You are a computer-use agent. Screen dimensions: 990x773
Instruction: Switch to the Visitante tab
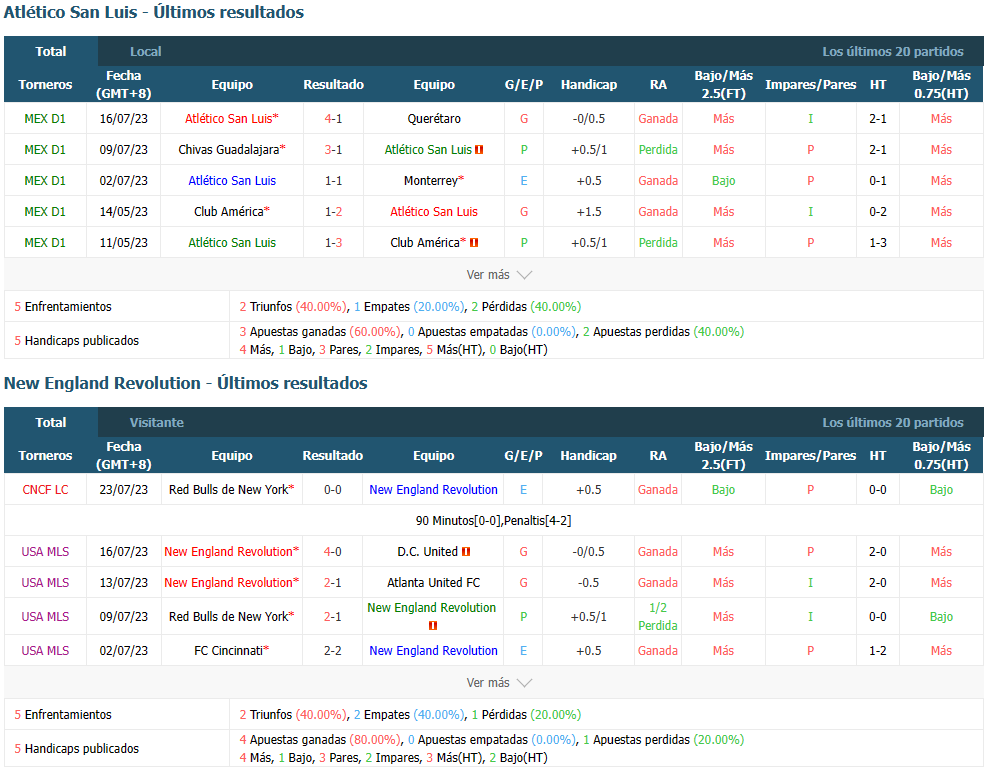pos(157,422)
